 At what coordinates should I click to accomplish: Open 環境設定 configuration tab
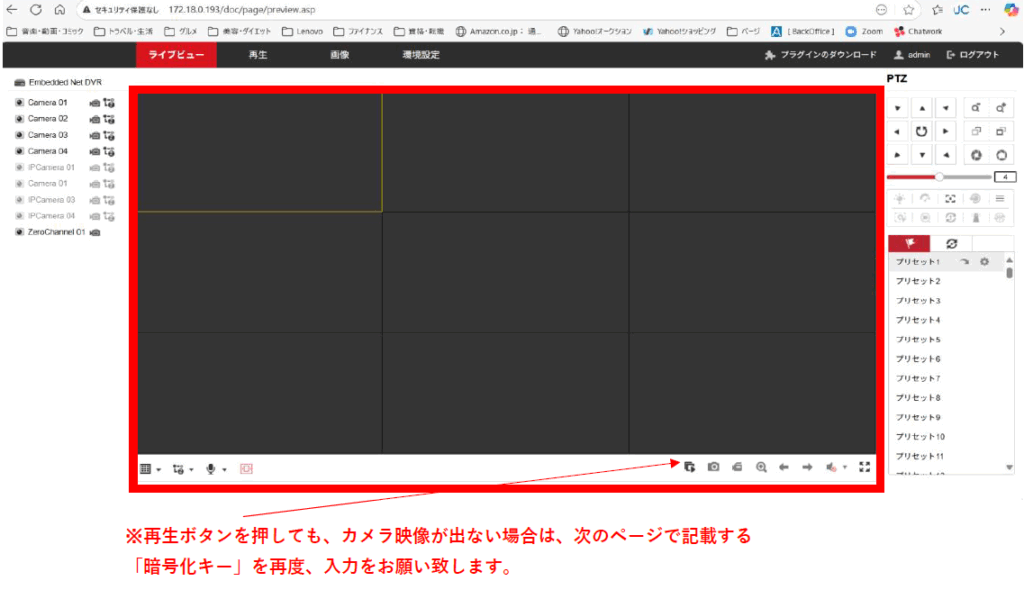click(421, 55)
